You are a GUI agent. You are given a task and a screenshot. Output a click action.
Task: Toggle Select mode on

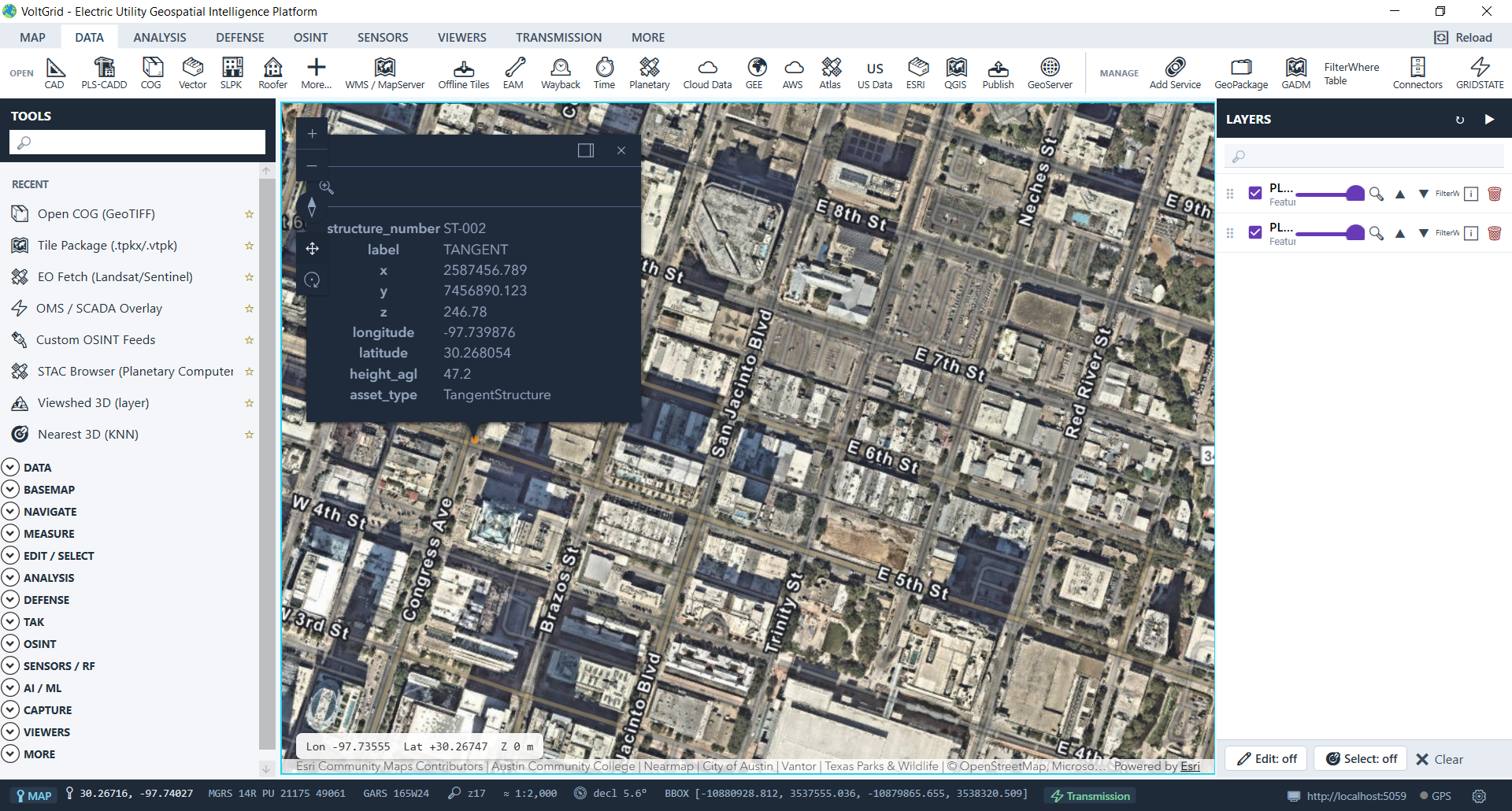coord(1361,759)
